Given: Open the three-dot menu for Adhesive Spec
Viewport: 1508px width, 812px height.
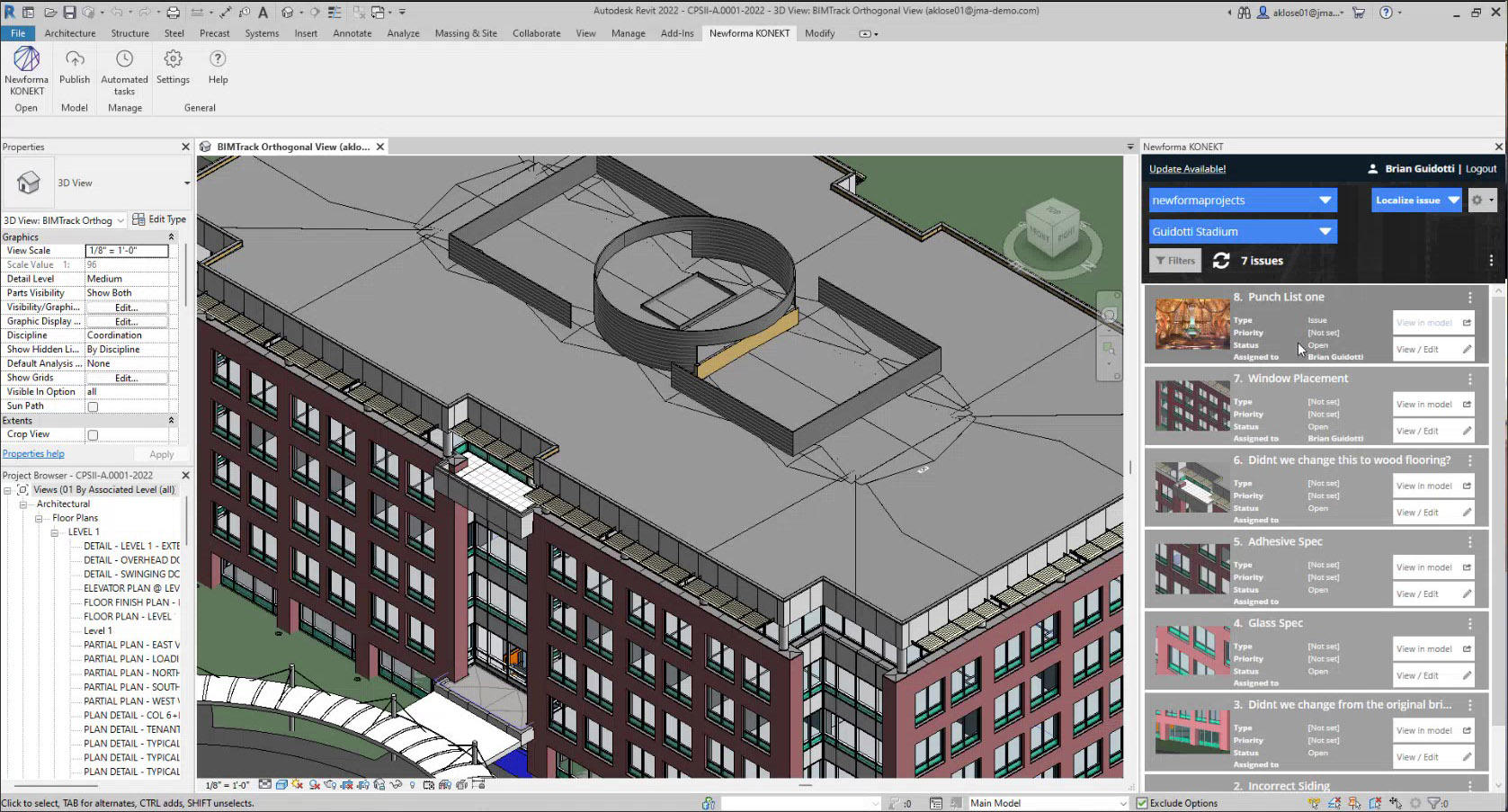Looking at the screenshot, I should click(x=1470, y=542).
